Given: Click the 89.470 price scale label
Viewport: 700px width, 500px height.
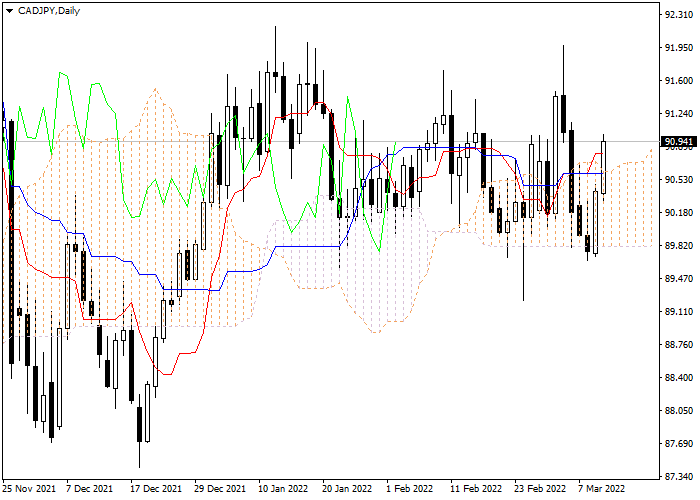Looking at the screenshot, I should point(679,279).
